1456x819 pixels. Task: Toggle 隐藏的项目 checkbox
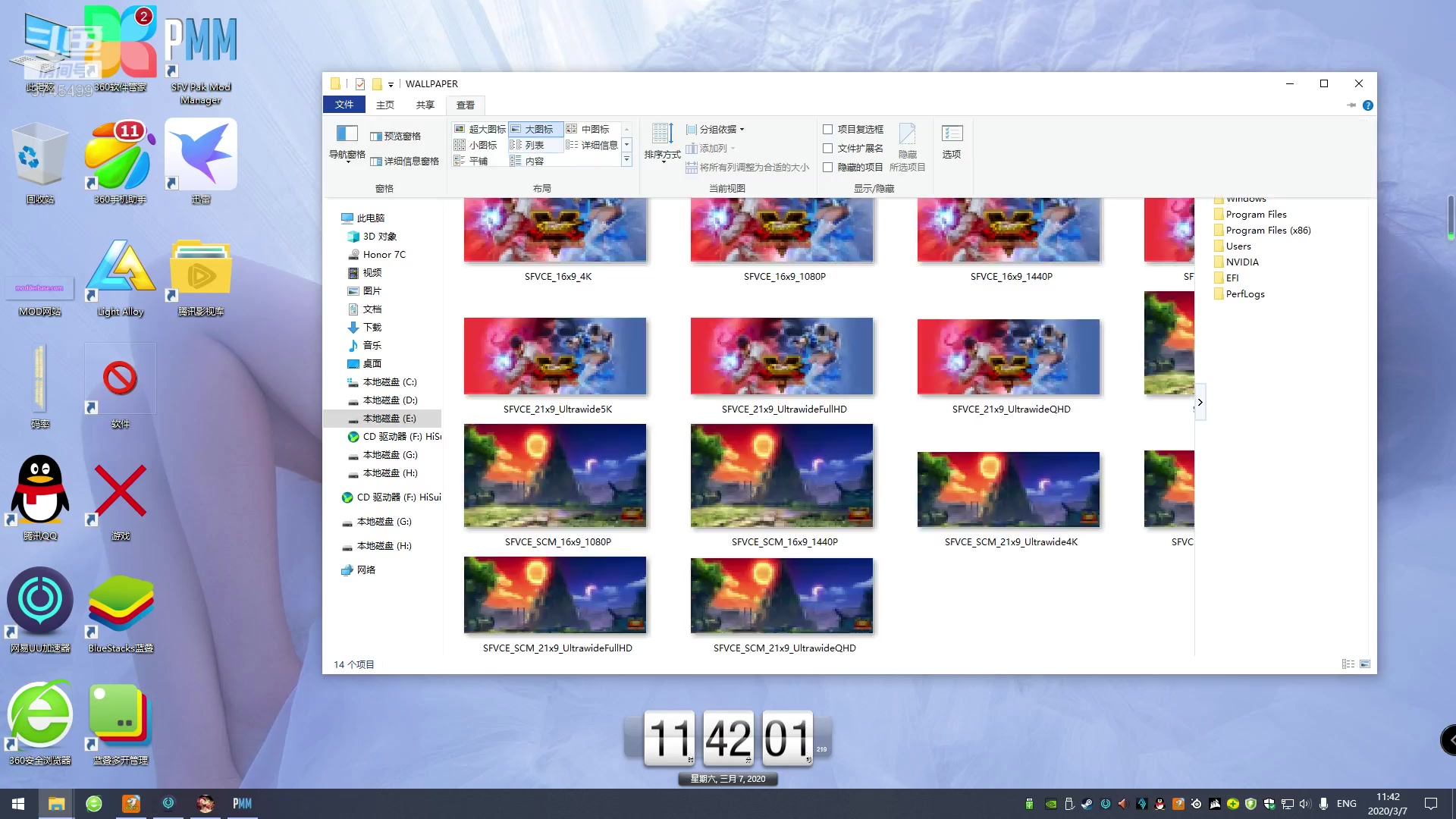pos(828,167)
